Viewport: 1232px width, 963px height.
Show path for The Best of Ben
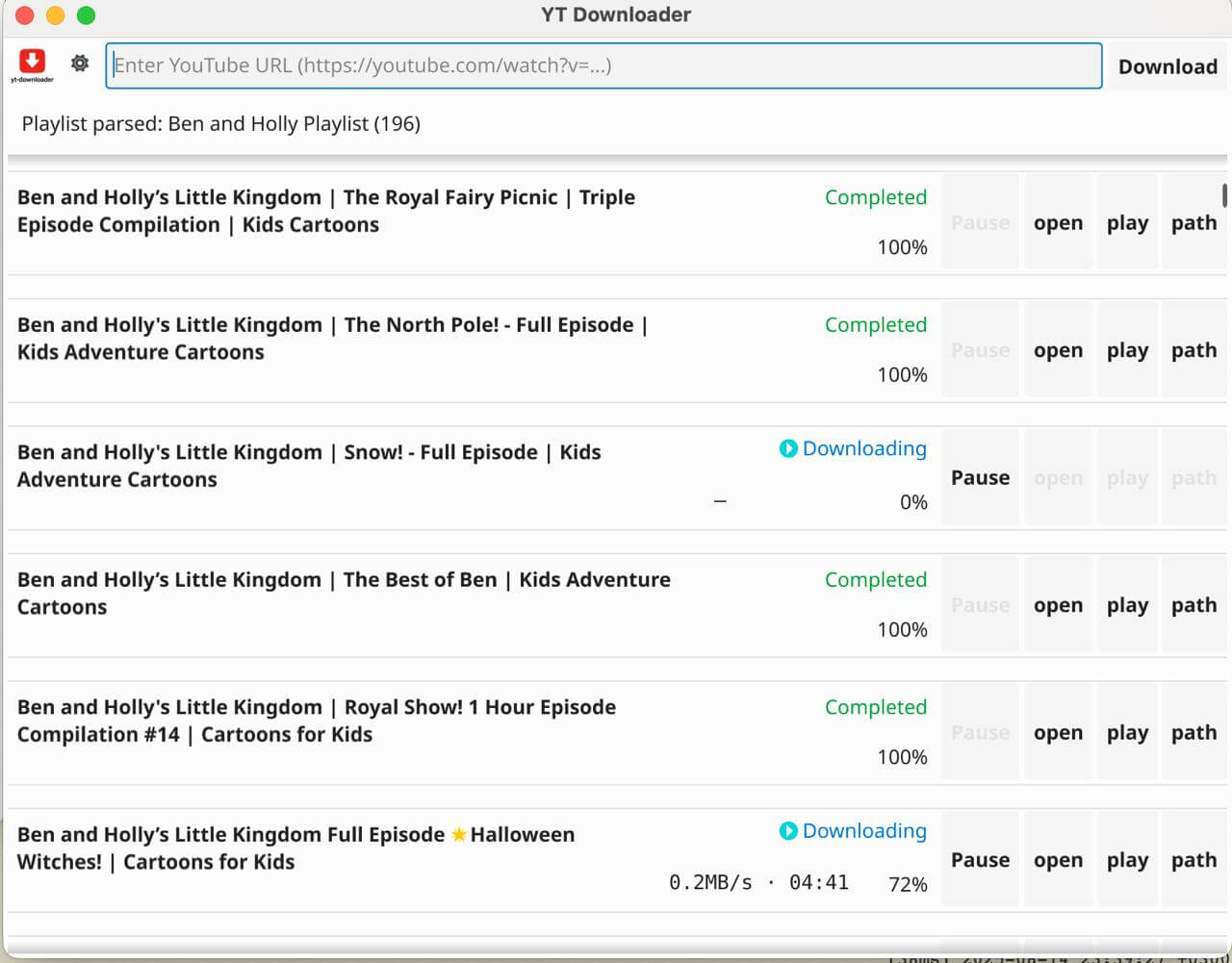(x=1193, y=606)
